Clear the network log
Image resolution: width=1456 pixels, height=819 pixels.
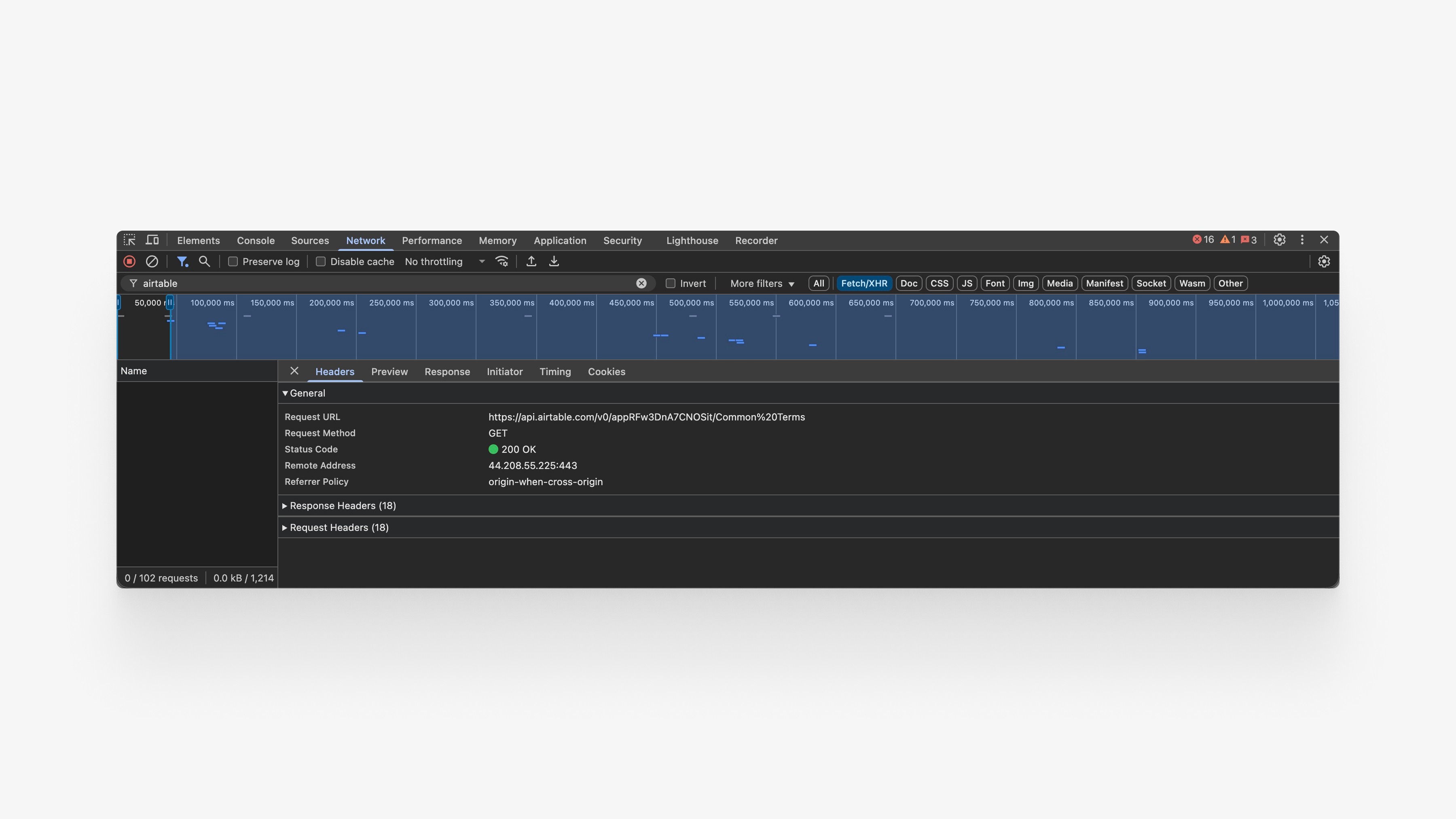(x=152, y=261)
